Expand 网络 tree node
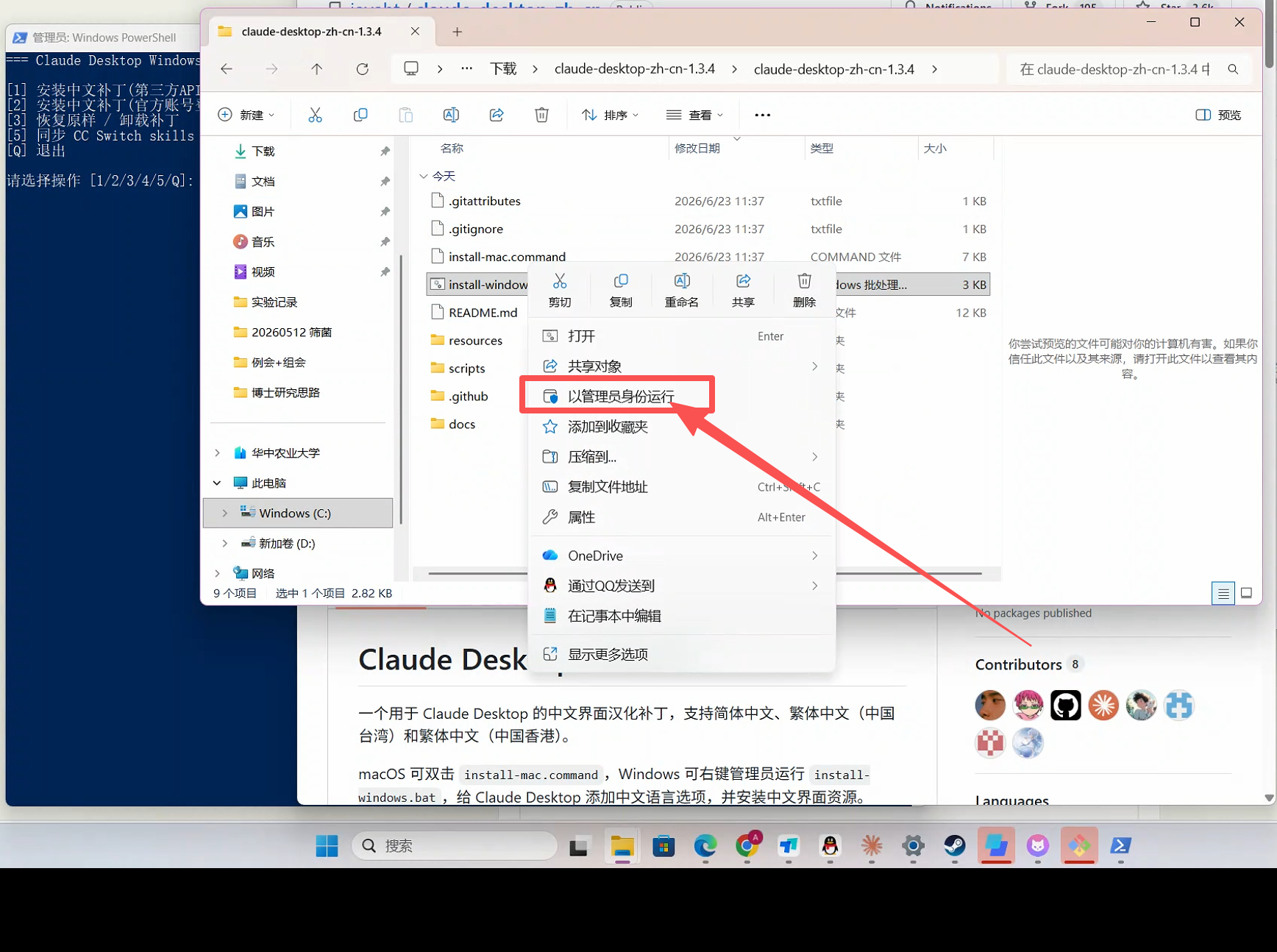 click(x=217, y=574)
